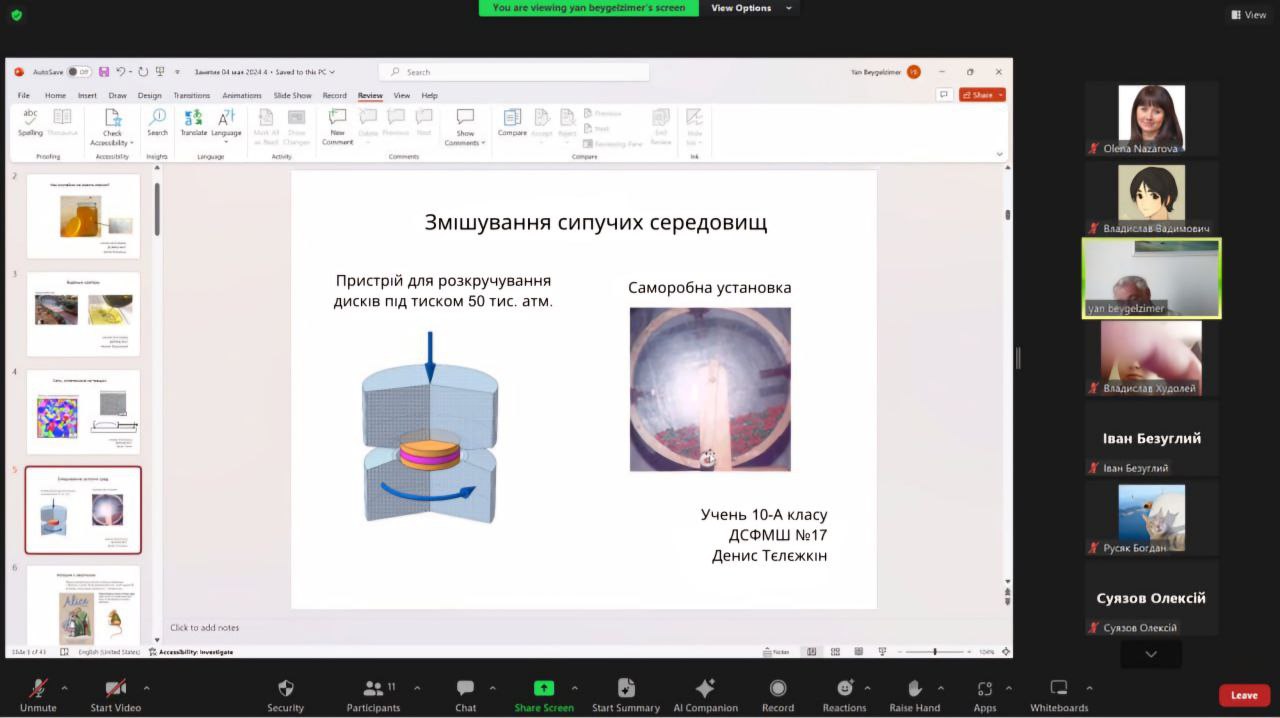Unmute the microphone

click(38, 694)
